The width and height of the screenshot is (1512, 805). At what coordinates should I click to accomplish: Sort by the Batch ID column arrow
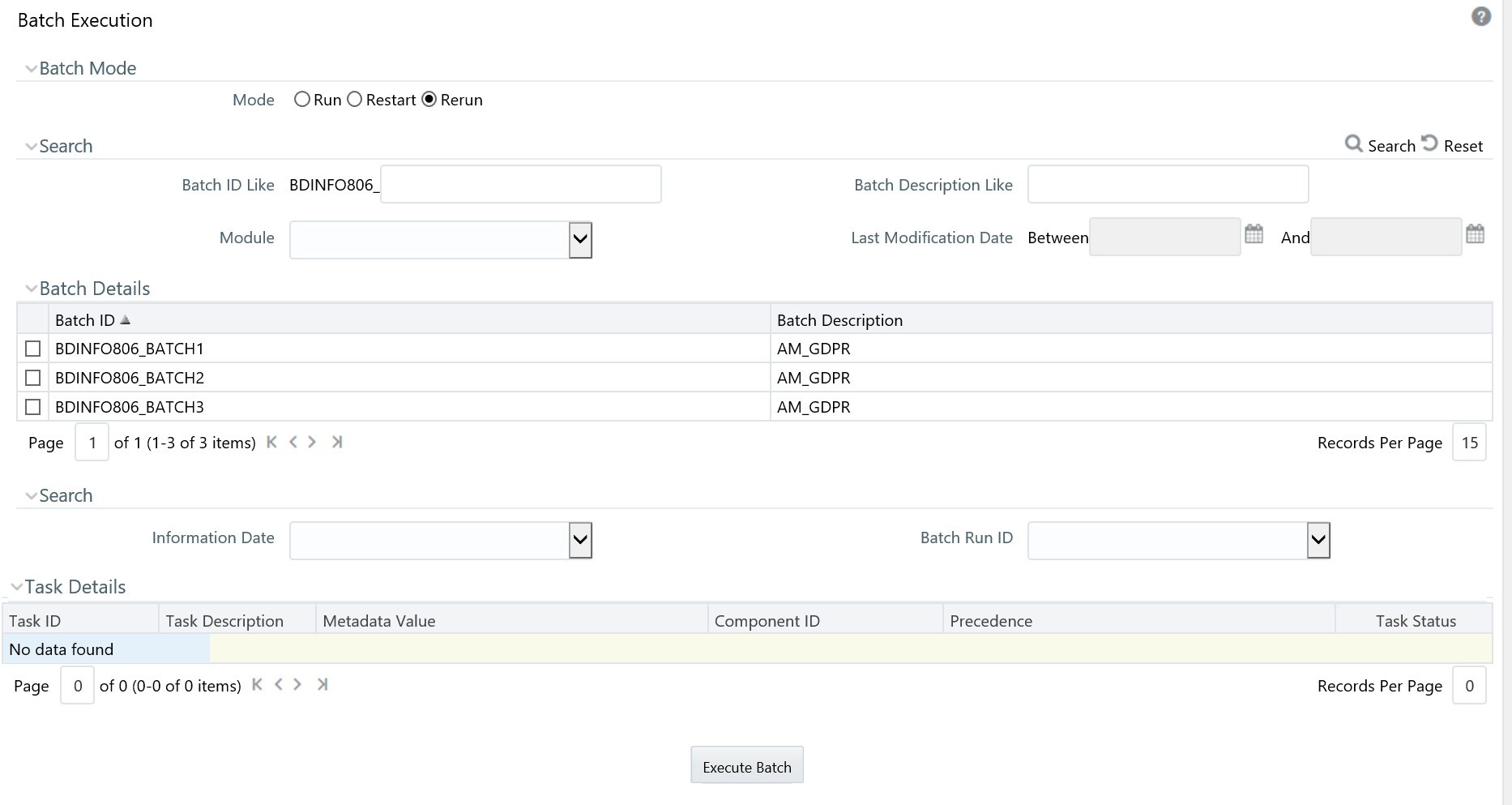coord(125,320)
